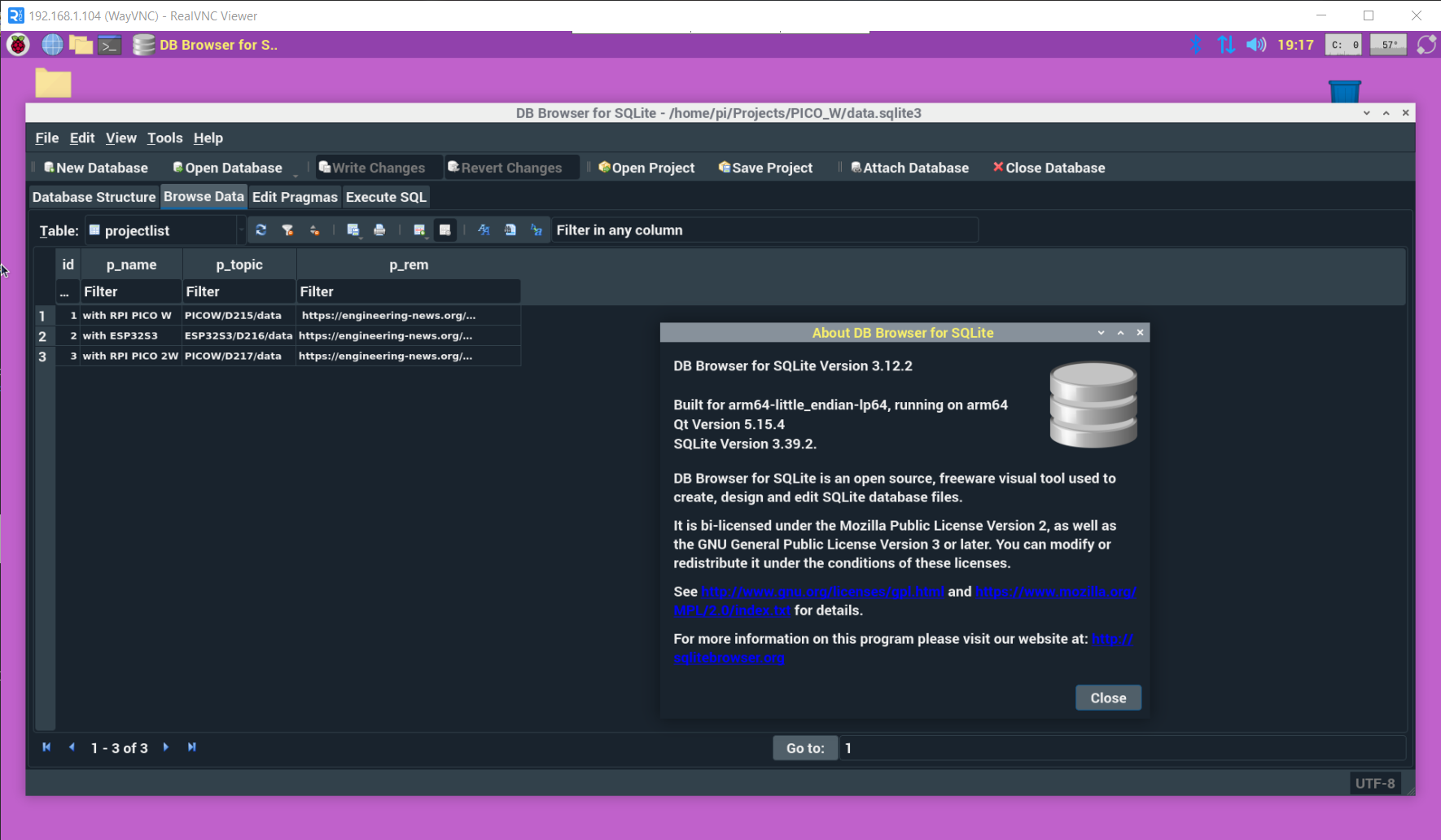Screen dimensions: 1441x840
Task: Open the mozilla.org MPL license link
Action: tap(1056, 592)
